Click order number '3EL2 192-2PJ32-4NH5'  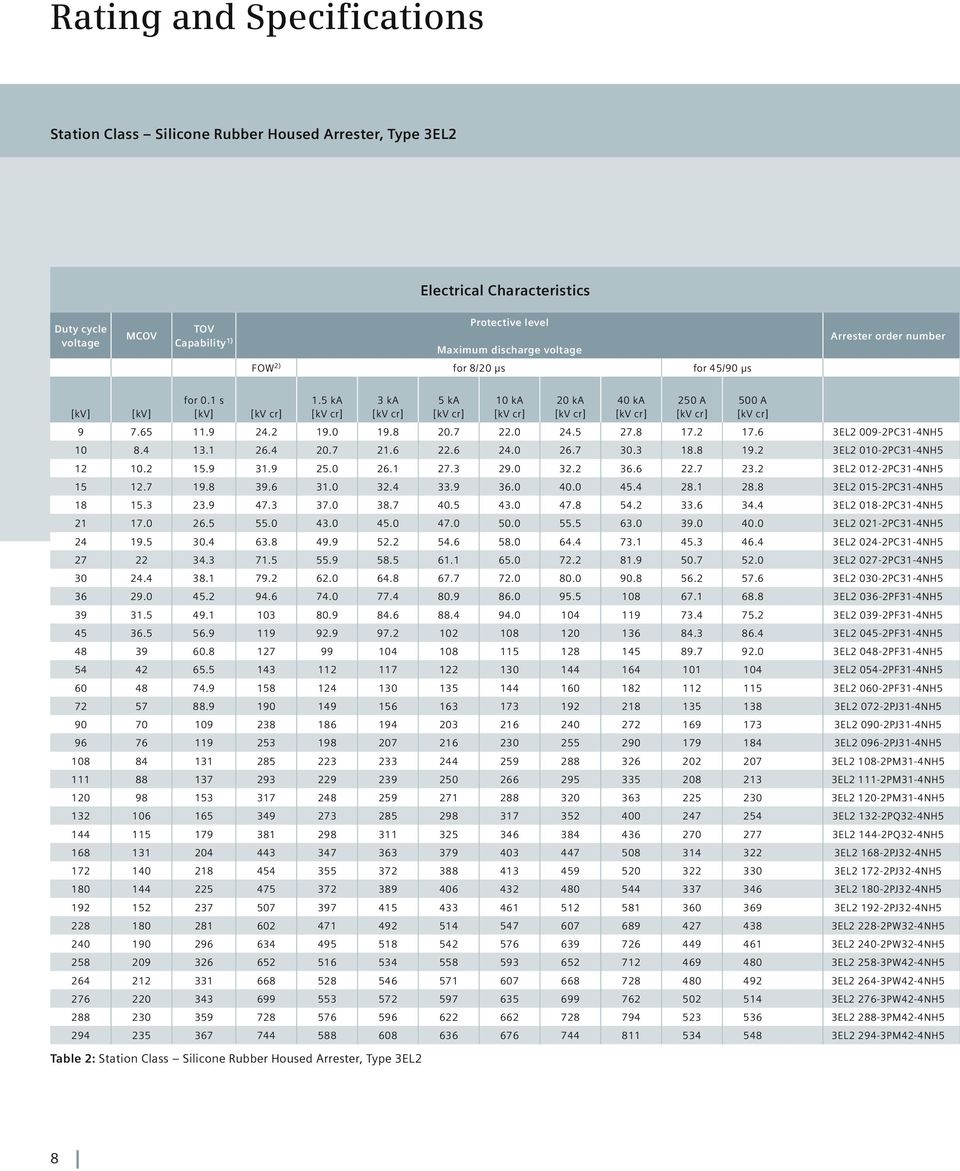(x=888, y=908)
